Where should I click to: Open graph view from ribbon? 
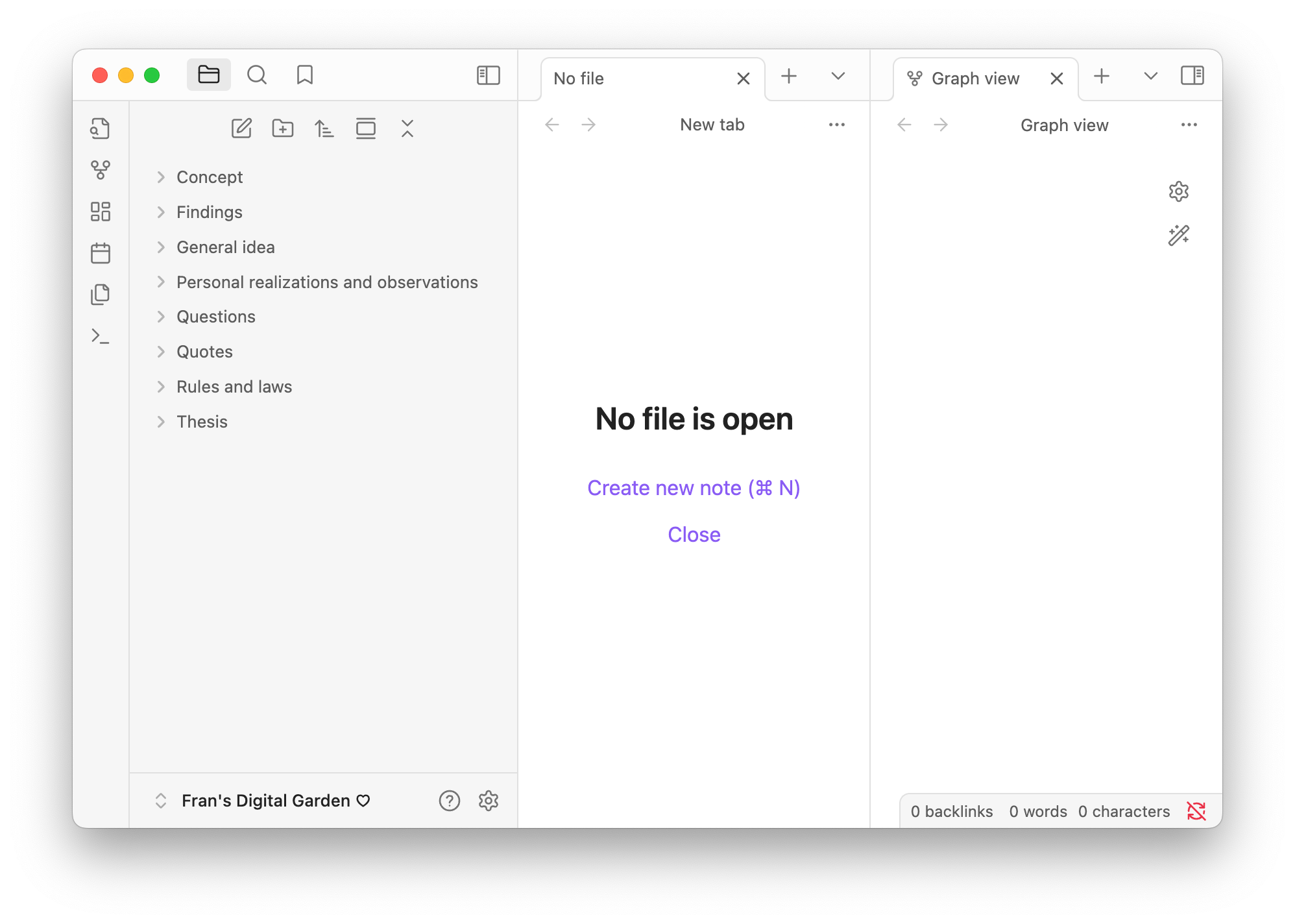pos(100,170)
